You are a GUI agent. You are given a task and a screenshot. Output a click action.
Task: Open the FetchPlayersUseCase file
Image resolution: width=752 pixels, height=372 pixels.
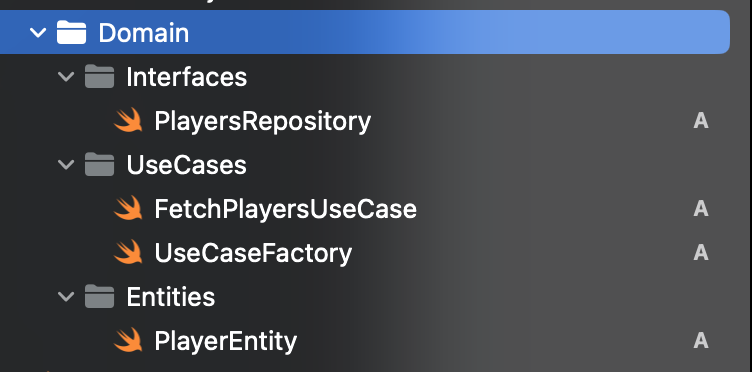pyautogui.click(x=285, y=209)
